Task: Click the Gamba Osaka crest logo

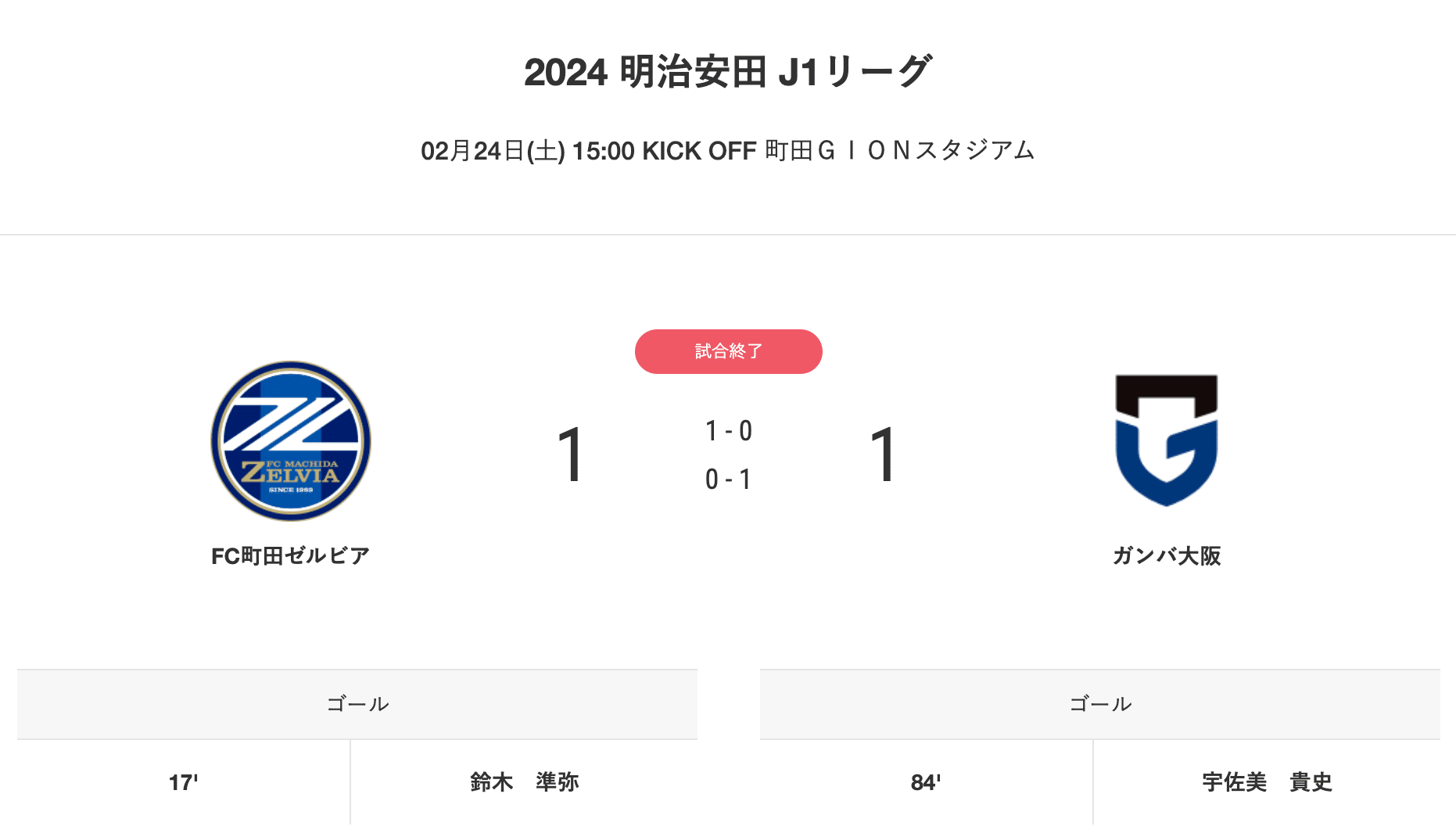Action: point(1166,440)
